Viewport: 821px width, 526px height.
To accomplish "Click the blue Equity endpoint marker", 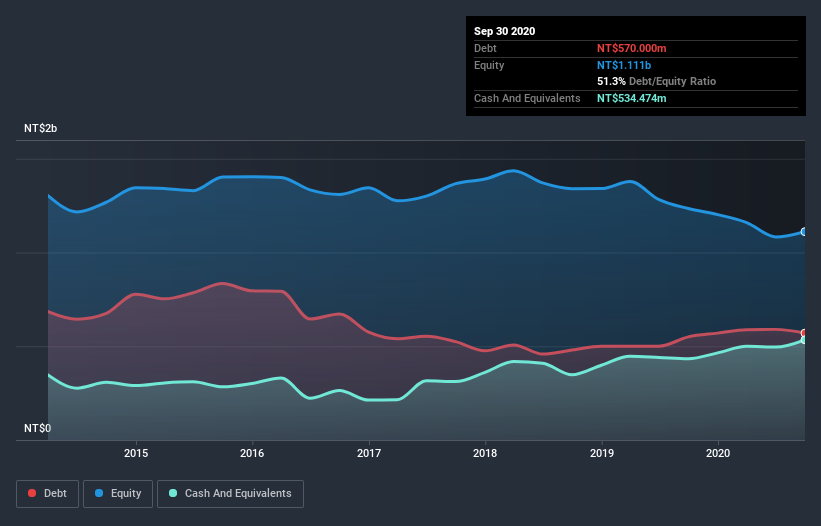I will [804, 231].
